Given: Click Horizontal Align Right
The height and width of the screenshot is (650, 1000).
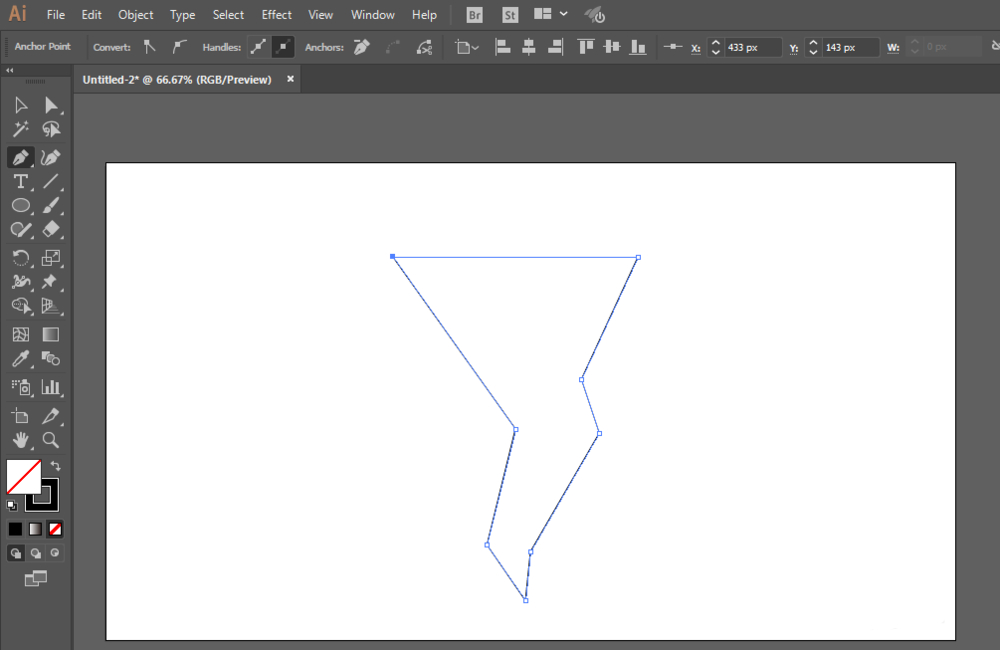Looking at the screenshot, I should click(555, 47).
